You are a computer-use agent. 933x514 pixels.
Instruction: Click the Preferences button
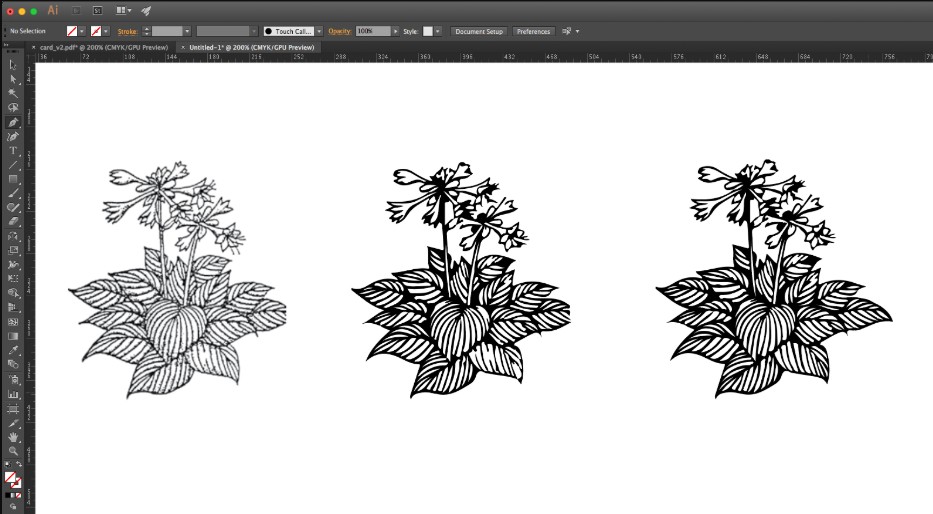(533, 32)
